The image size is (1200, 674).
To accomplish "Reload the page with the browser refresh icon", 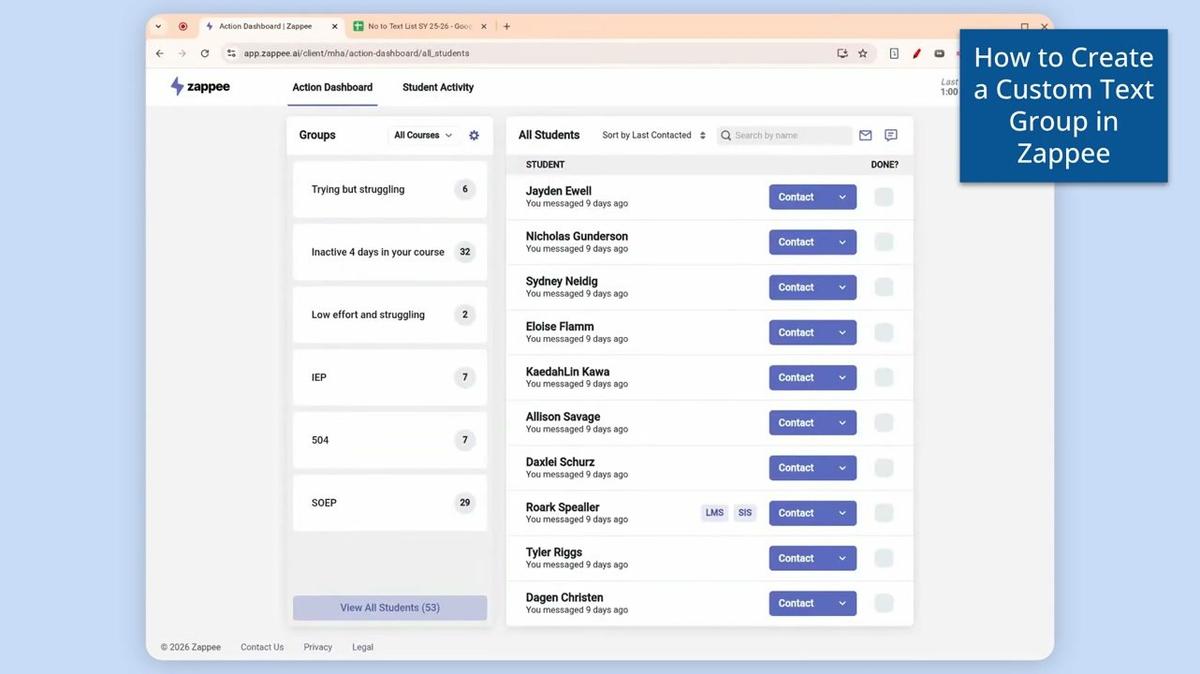I will point(205,53).
